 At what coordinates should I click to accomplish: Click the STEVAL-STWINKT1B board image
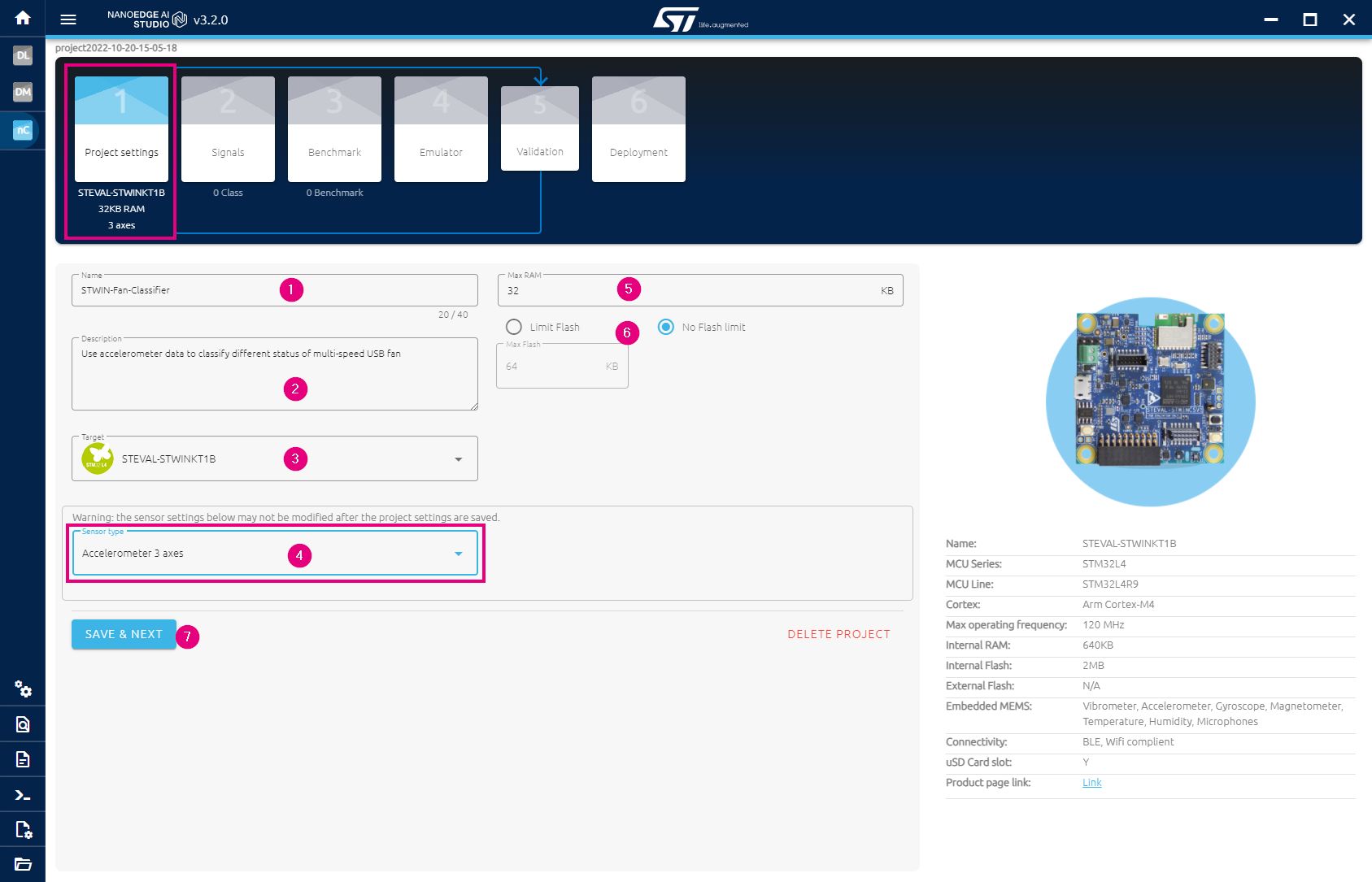pyautogui.click(x=1150, y=402)
